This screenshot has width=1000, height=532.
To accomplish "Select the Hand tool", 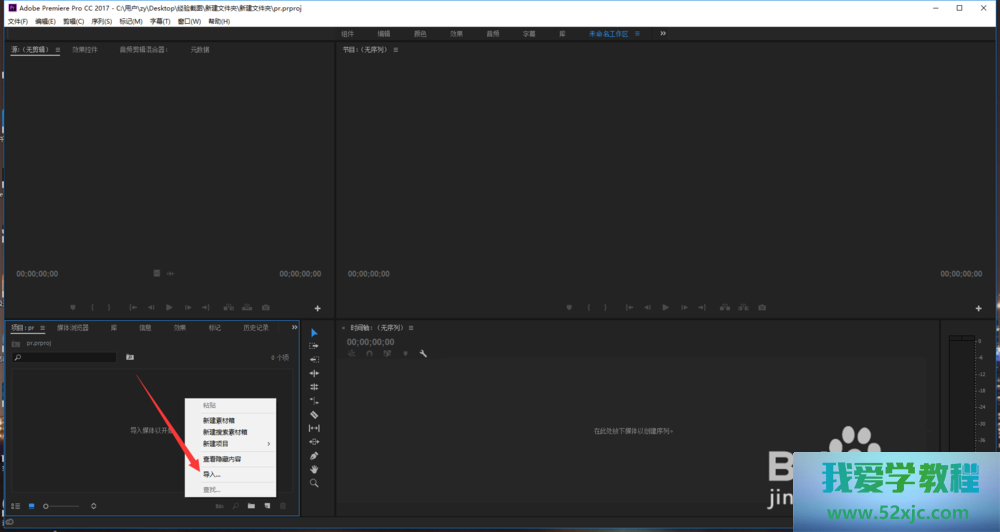I will pyautogui.click(x=314, y=469).
